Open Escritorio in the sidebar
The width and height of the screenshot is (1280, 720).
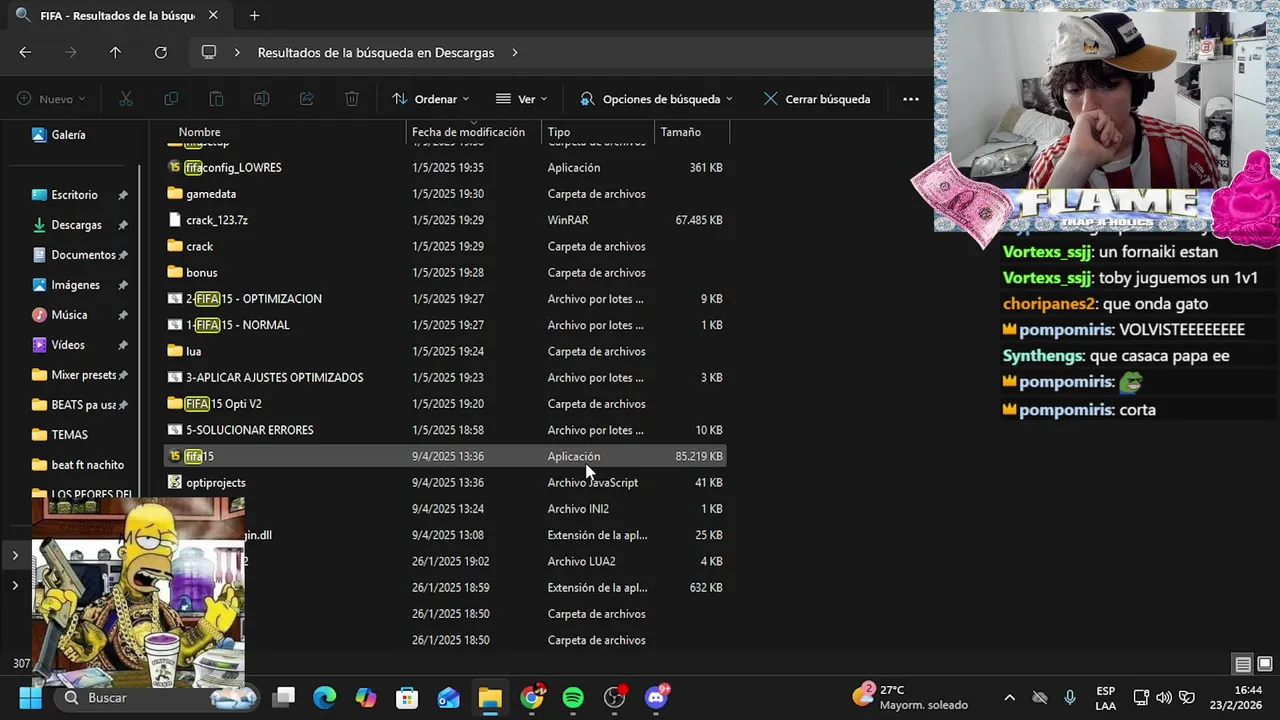[74, 195]
